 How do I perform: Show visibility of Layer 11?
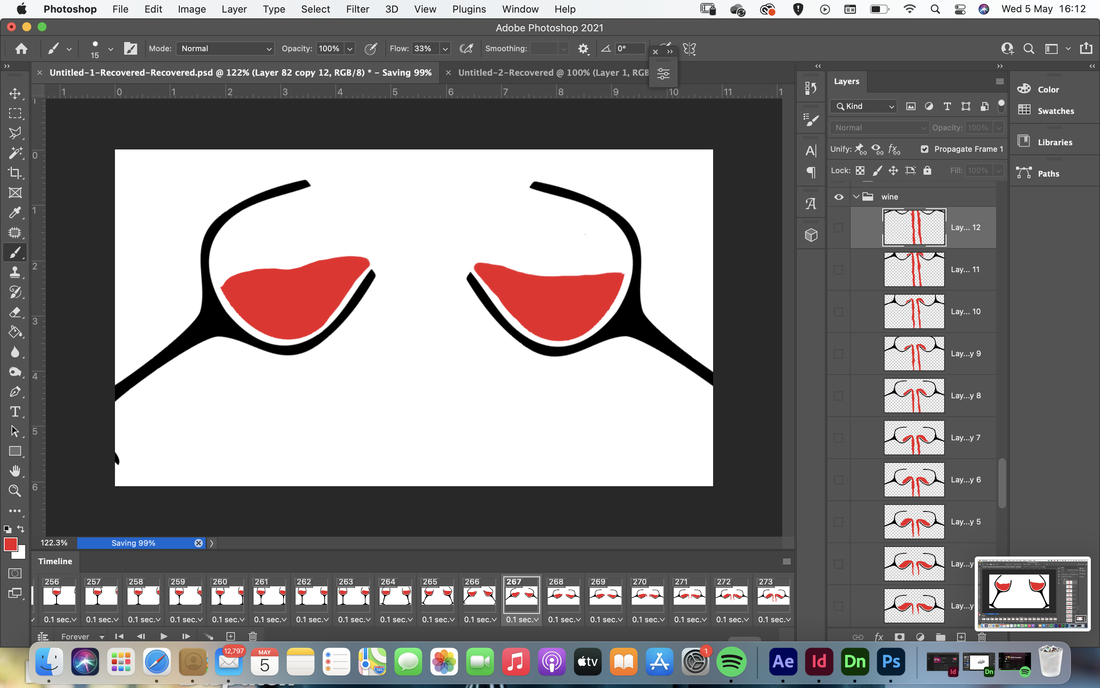pyautogui.click(x=838, y=269)
